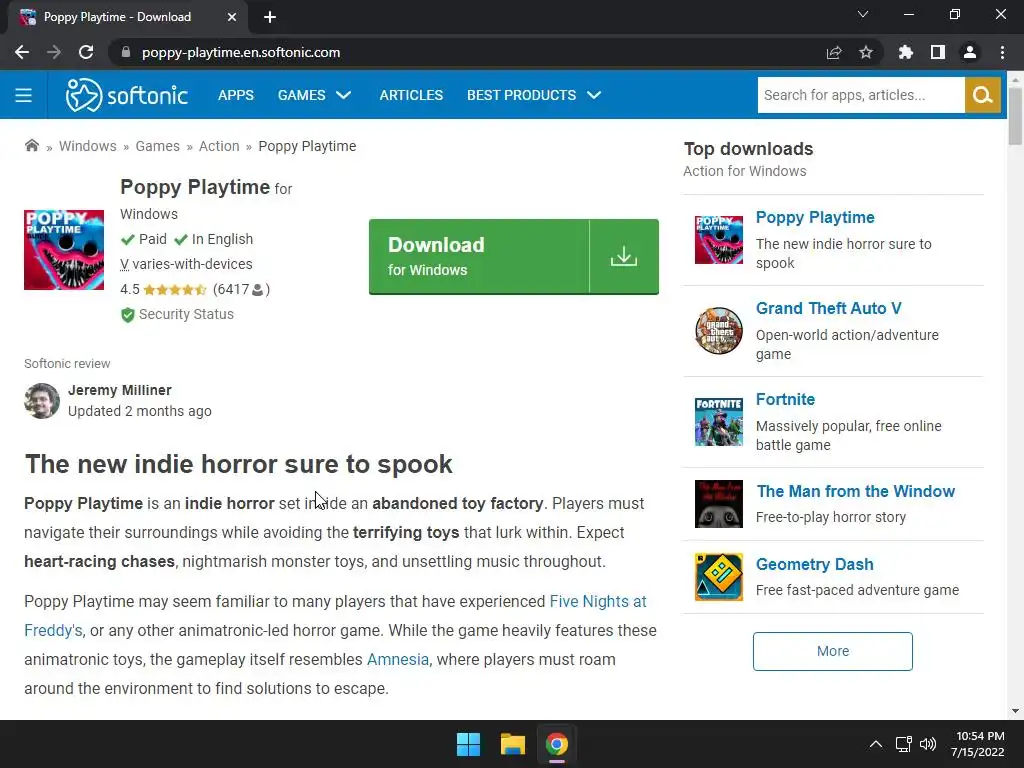Bookmark this page with the star
1024x768 pixels.
tap(866, 52)
